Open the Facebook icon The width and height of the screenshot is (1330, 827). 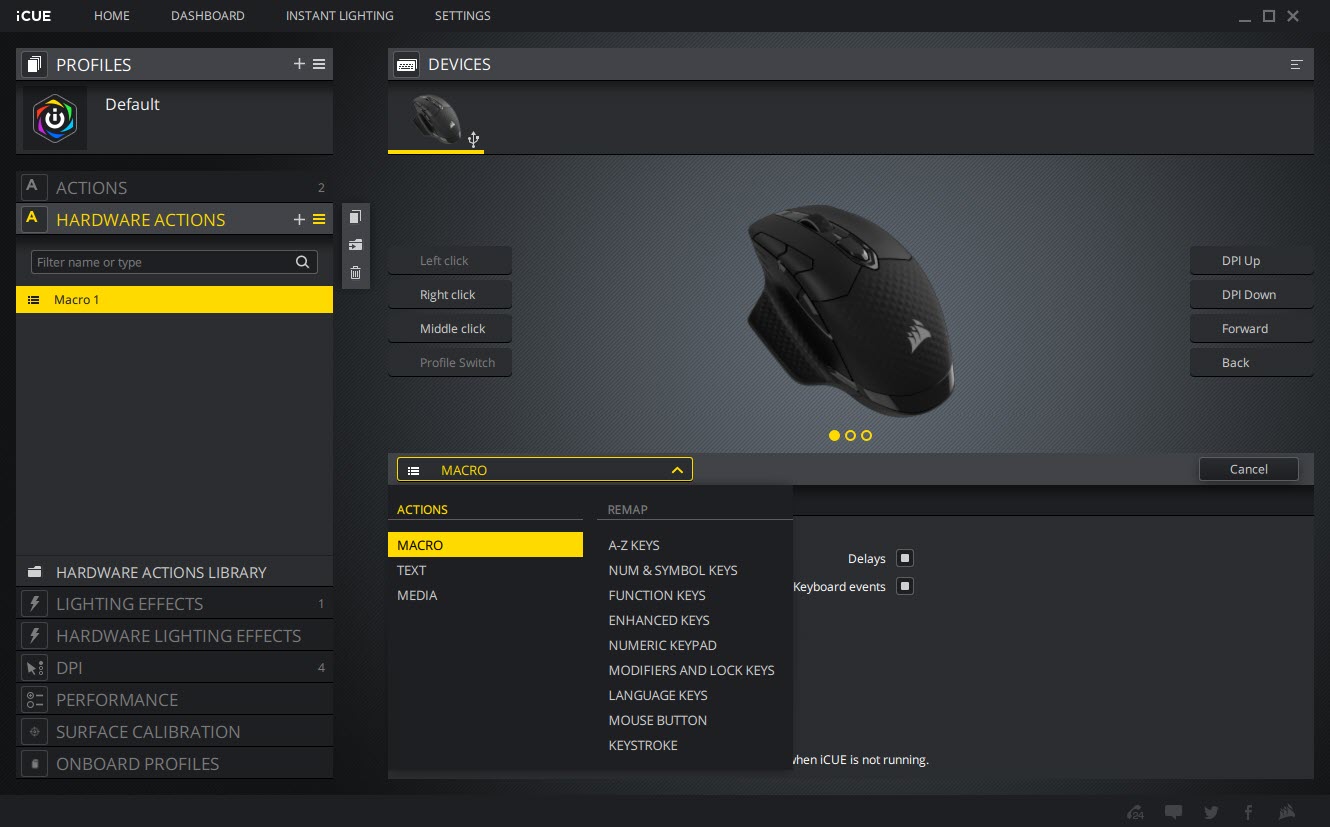point(1248,812)
